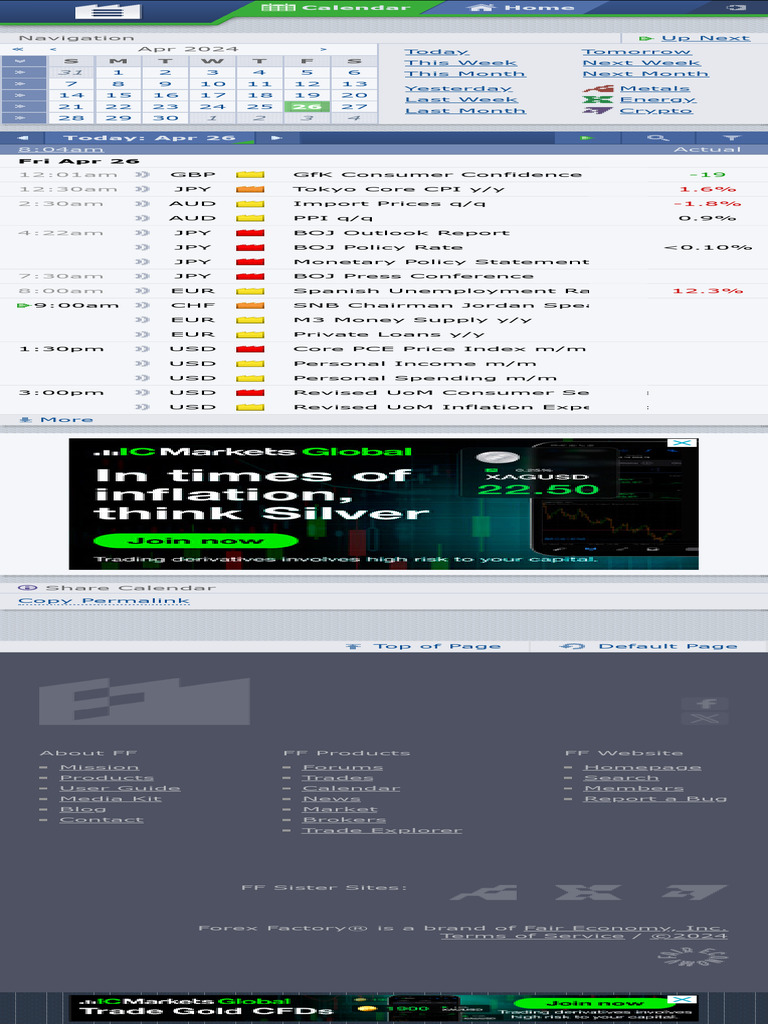Click the Forex Factory logo in header
768x1024 pixels.
point(108,11)
